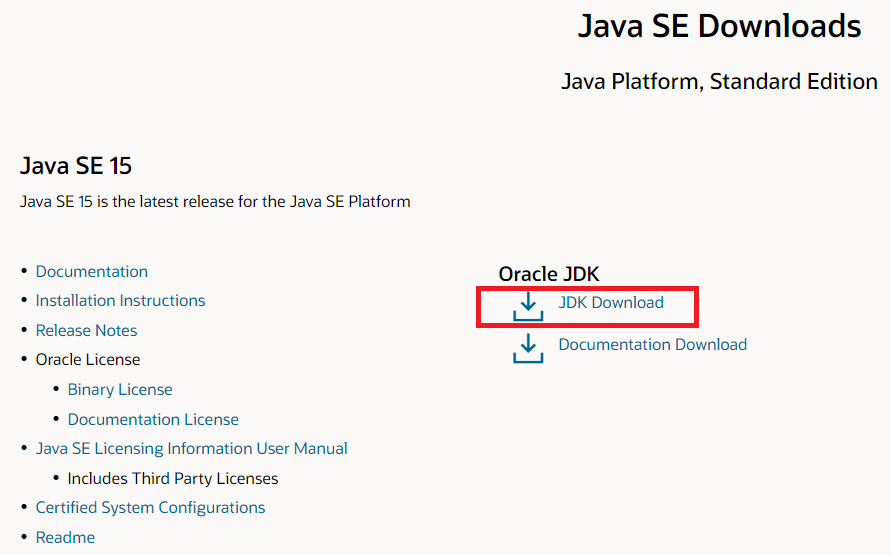
Task: Open the Documentation License link
Action: pos(153,419)
